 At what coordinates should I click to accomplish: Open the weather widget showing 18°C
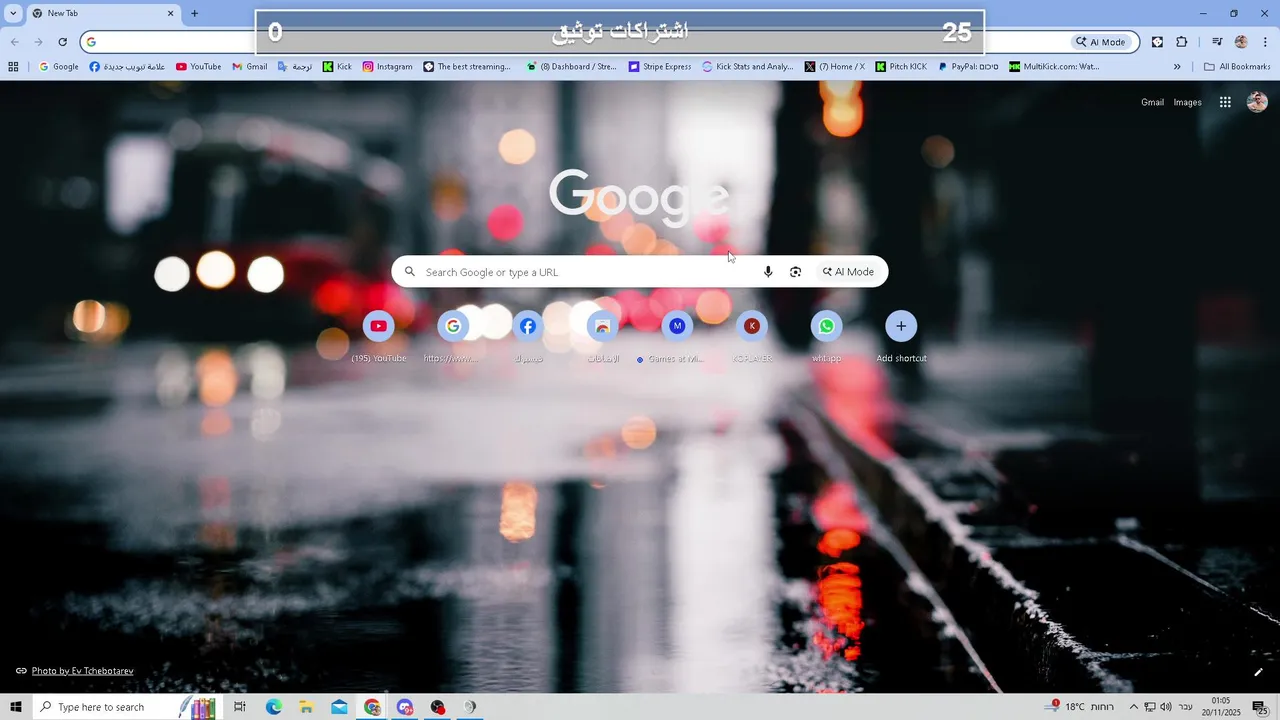pyautogui.click(x=1078, y=707)
